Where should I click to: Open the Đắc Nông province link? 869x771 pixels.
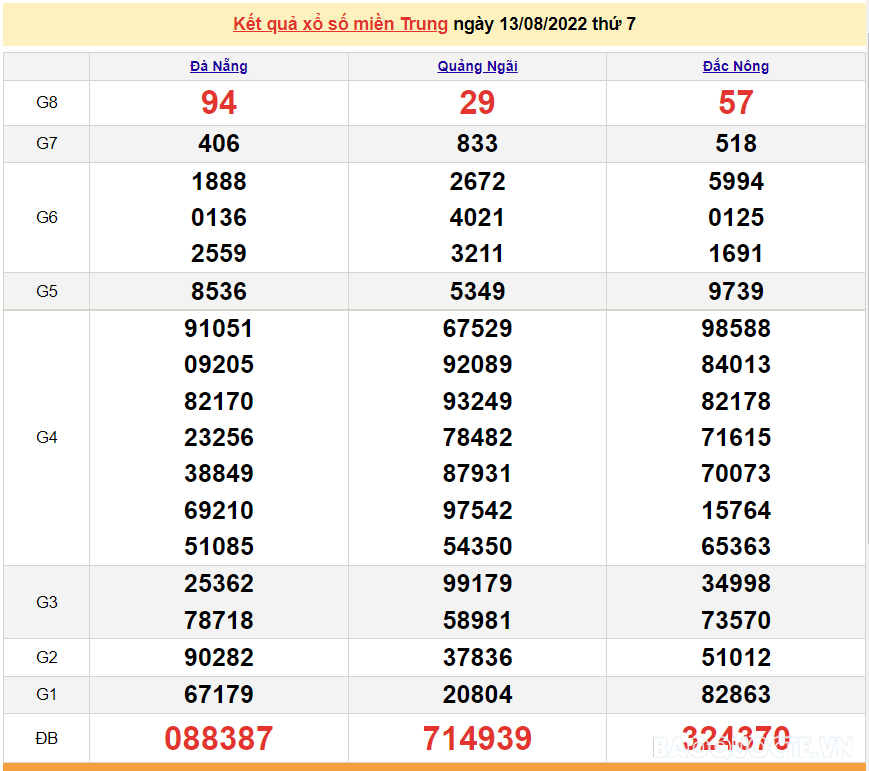(x=735, y=66)
